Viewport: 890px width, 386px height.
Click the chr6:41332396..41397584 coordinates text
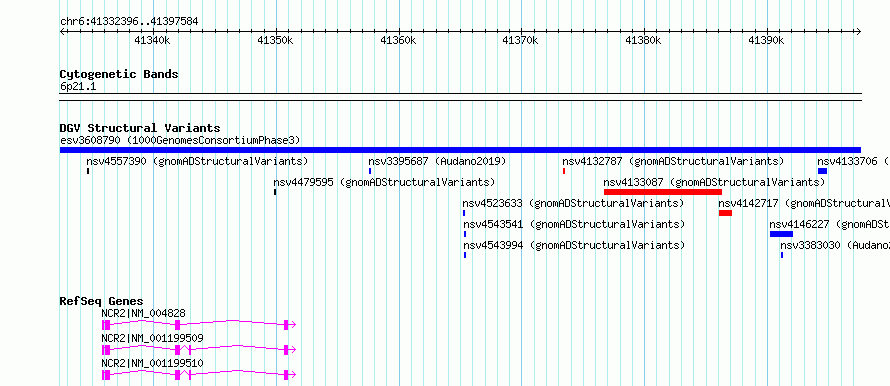click(x=129, y=22)
